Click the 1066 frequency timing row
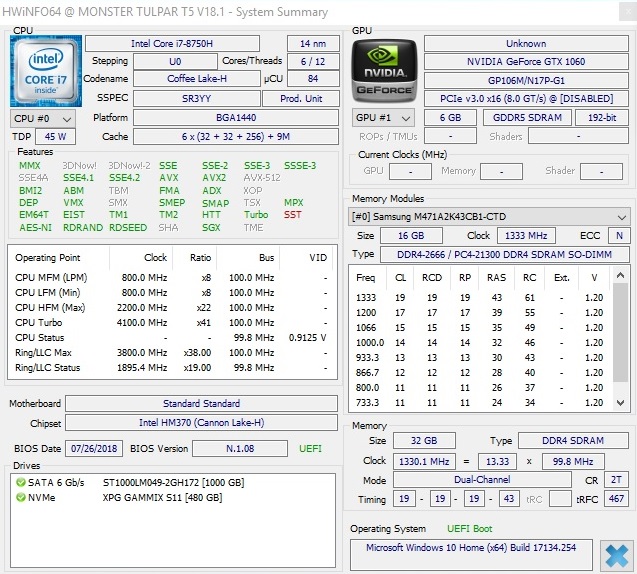Screen dimensions: 637x574 click(481, 328)
